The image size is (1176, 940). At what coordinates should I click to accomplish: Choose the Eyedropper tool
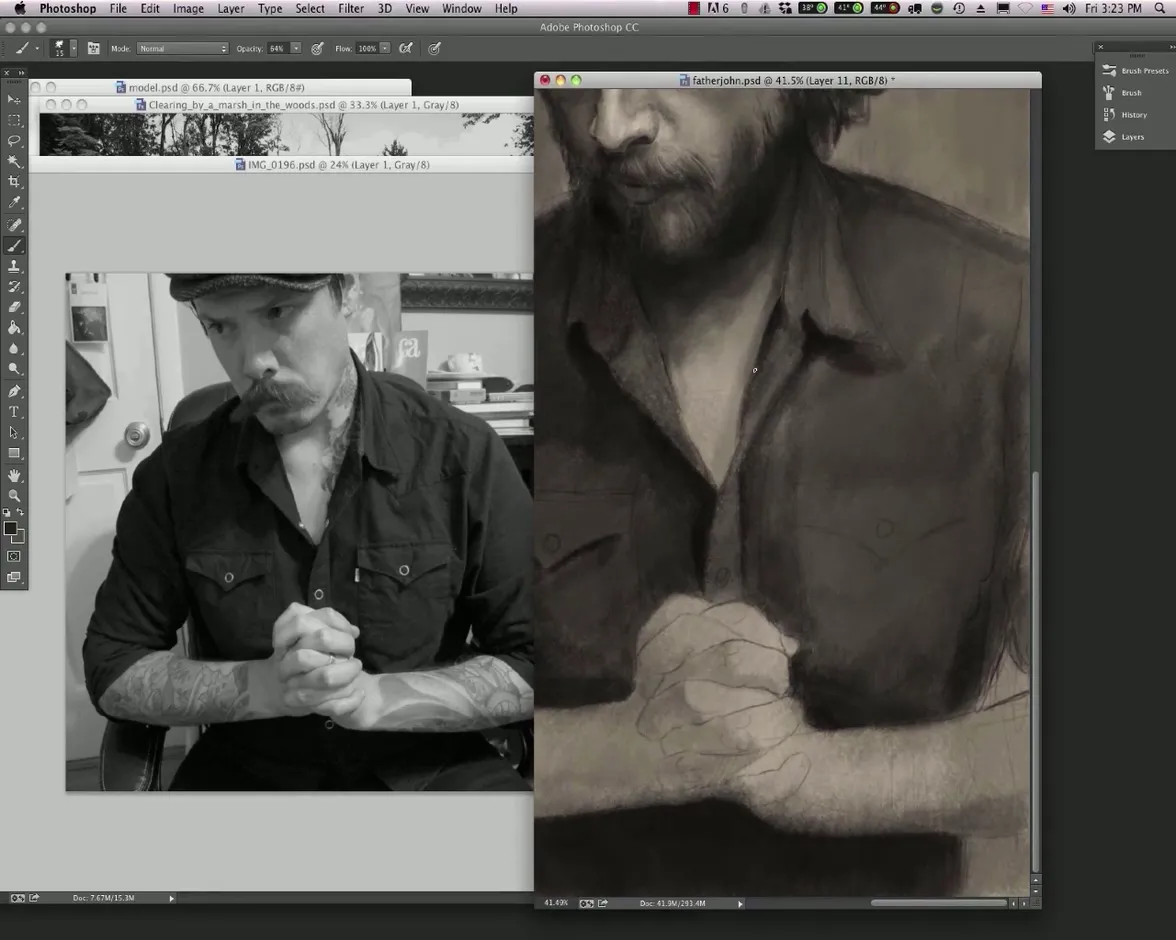(x=14, y=203)
